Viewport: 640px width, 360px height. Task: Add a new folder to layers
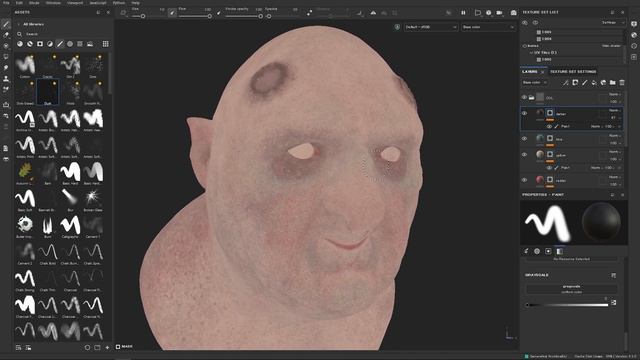tap(613, 83)
